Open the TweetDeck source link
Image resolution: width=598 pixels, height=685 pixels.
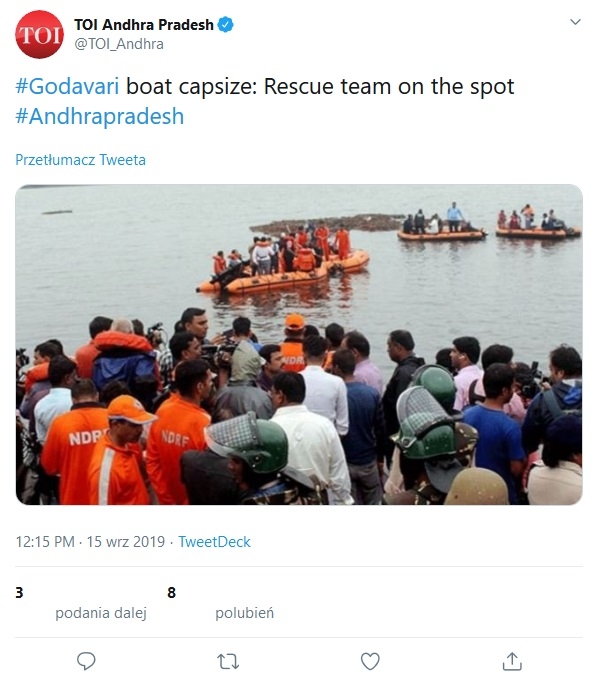[x=214, y=542]
